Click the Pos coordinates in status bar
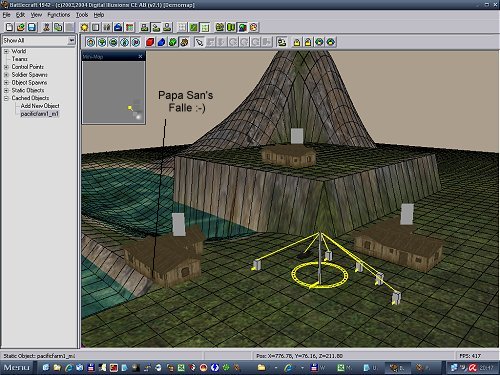 [299, 356]
